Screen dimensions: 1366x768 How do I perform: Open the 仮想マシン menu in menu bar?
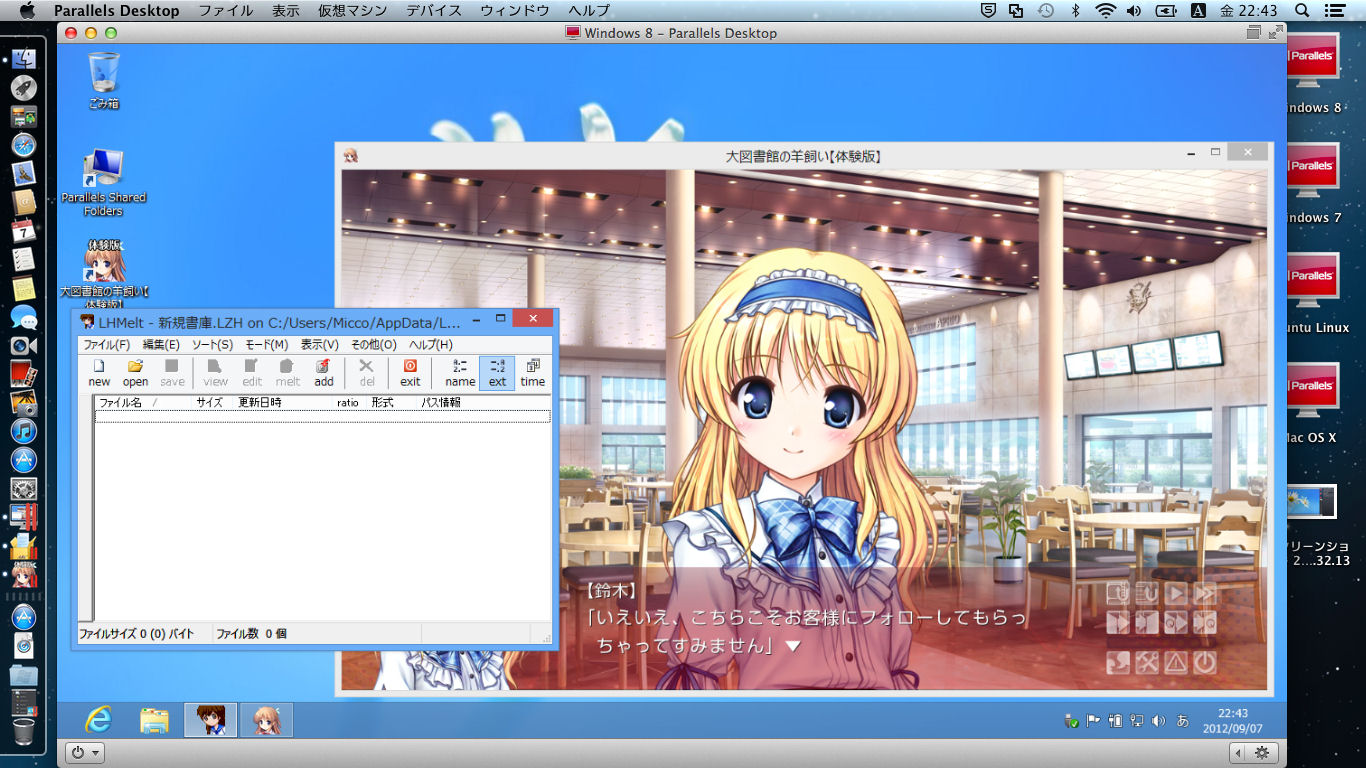[352, 10]
